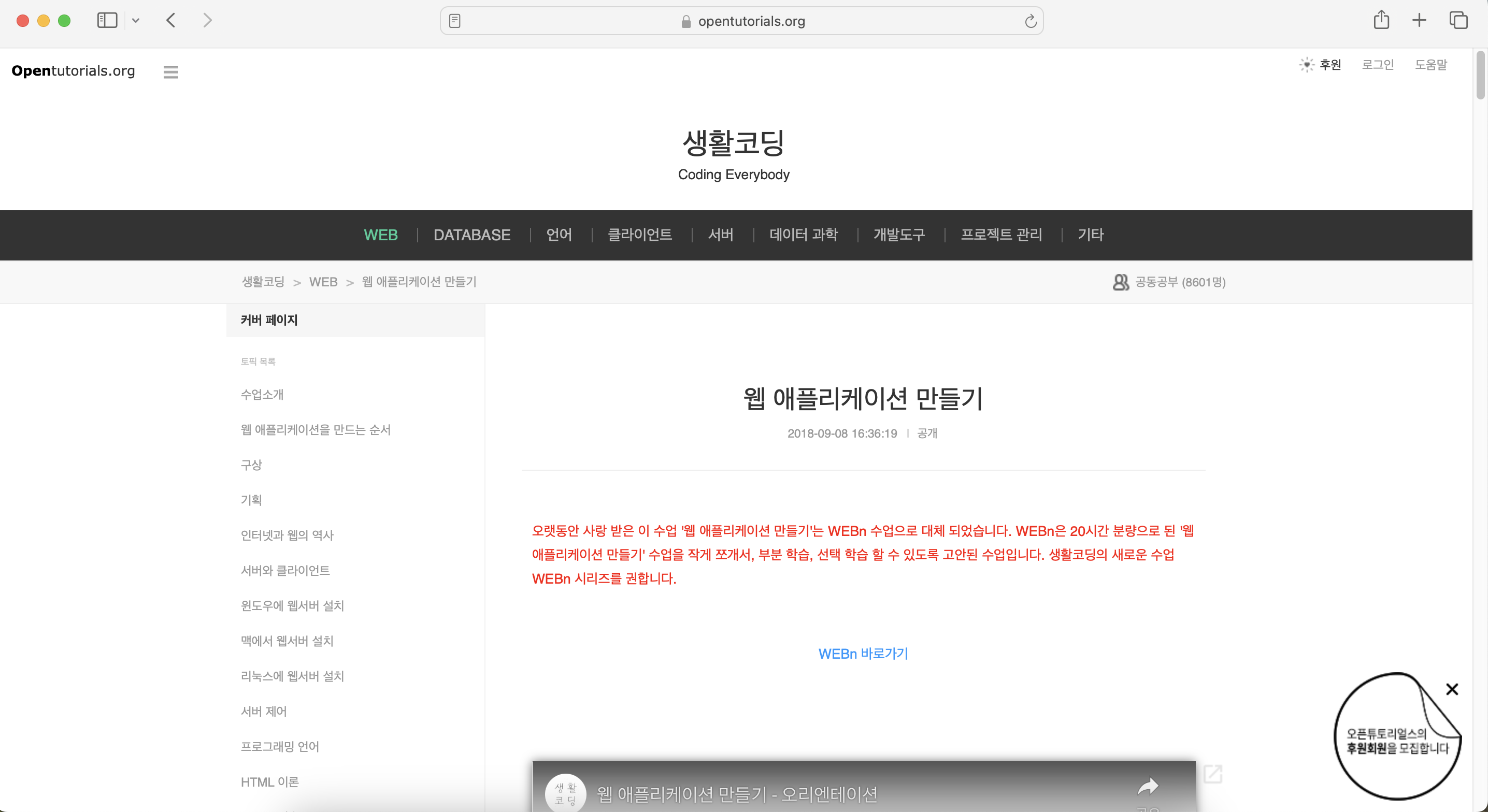The width and height of the screenshot is (1488, 812).
Task: Open the 수업소개 topic in sidebar
Action: tap(262, 395)
